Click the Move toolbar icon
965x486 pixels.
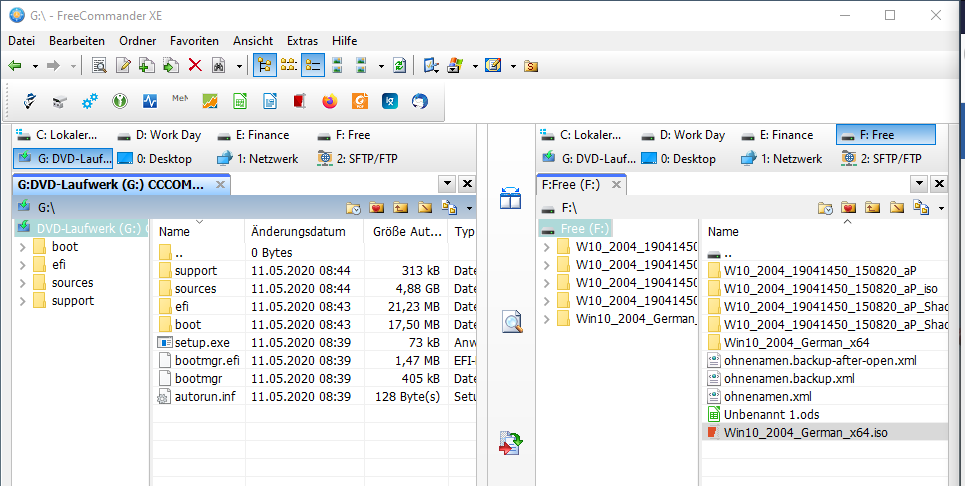170,65
